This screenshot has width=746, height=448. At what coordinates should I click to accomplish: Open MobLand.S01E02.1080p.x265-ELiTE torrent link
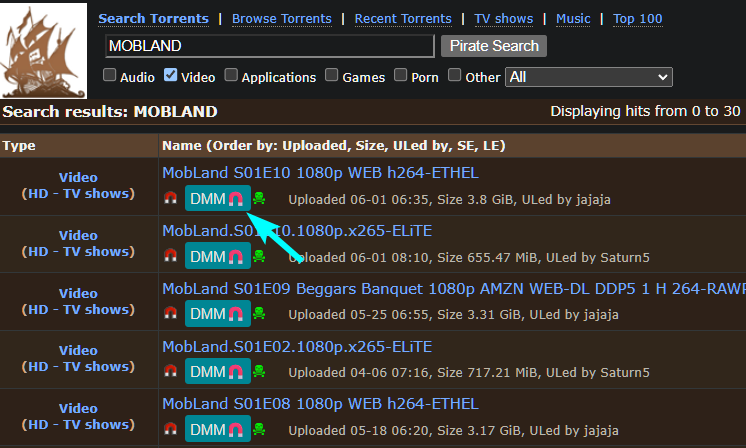point(297,347)
